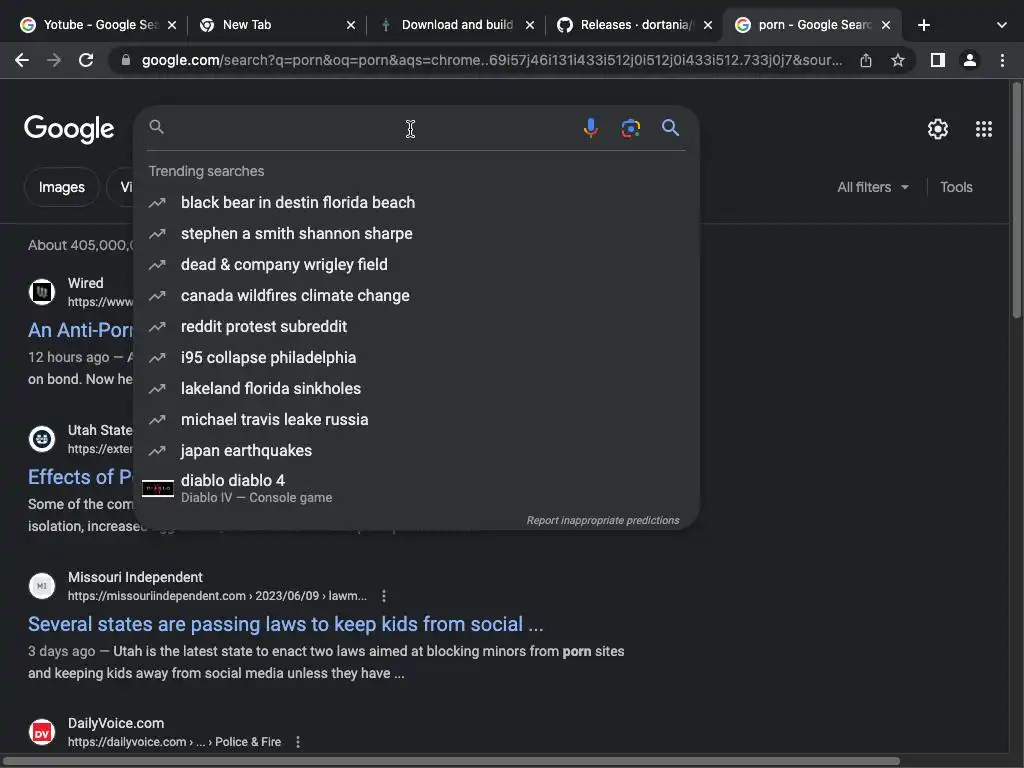Open the Effects of P Utah State result

80,477
